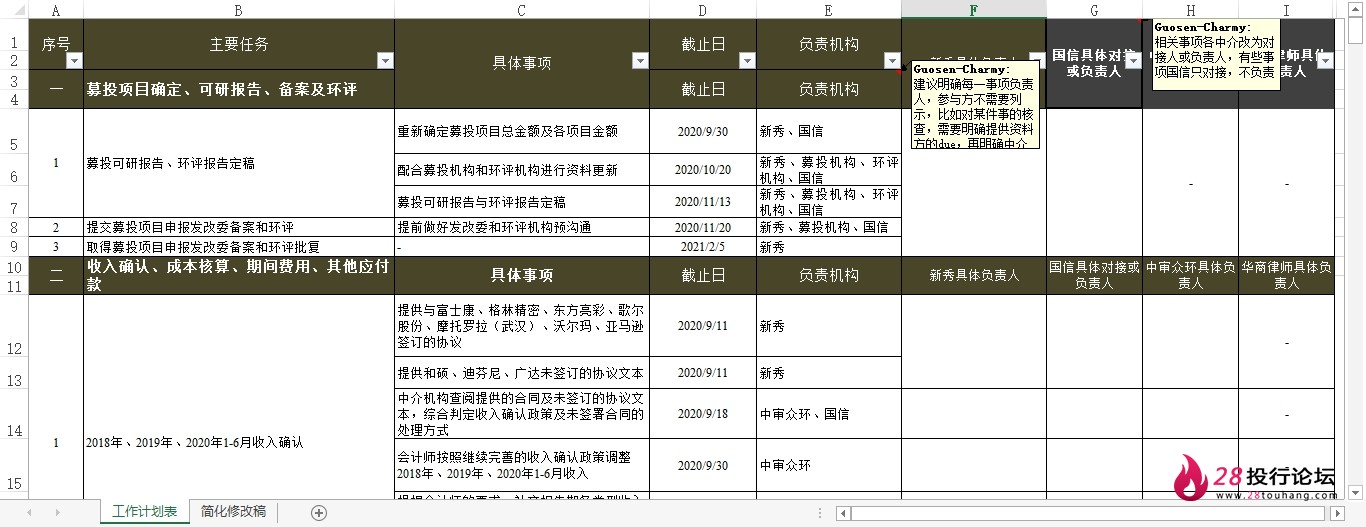Select column D header
Viewport: 1366px width, 527px height.
pyautogui.click(x=703, y=10)
